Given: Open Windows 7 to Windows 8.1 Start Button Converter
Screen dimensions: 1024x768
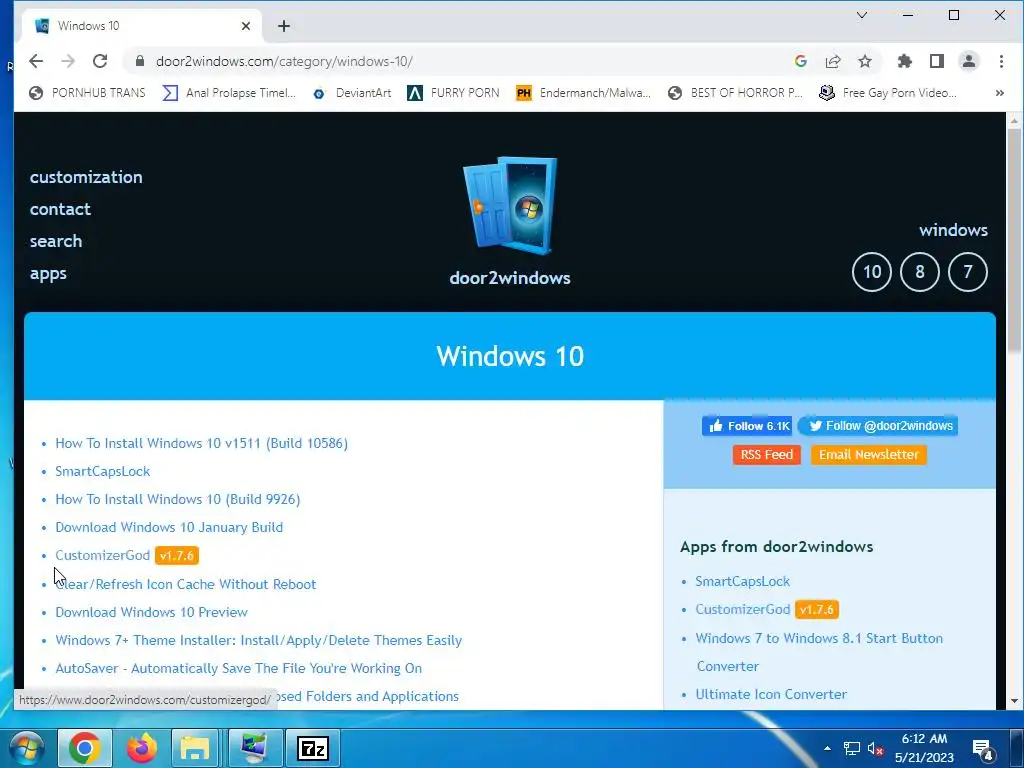Looking at the screenshot, I should point(819,652).
